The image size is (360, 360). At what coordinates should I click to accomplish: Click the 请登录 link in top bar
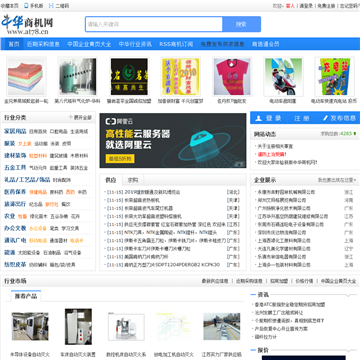click(x=306, y=6)
